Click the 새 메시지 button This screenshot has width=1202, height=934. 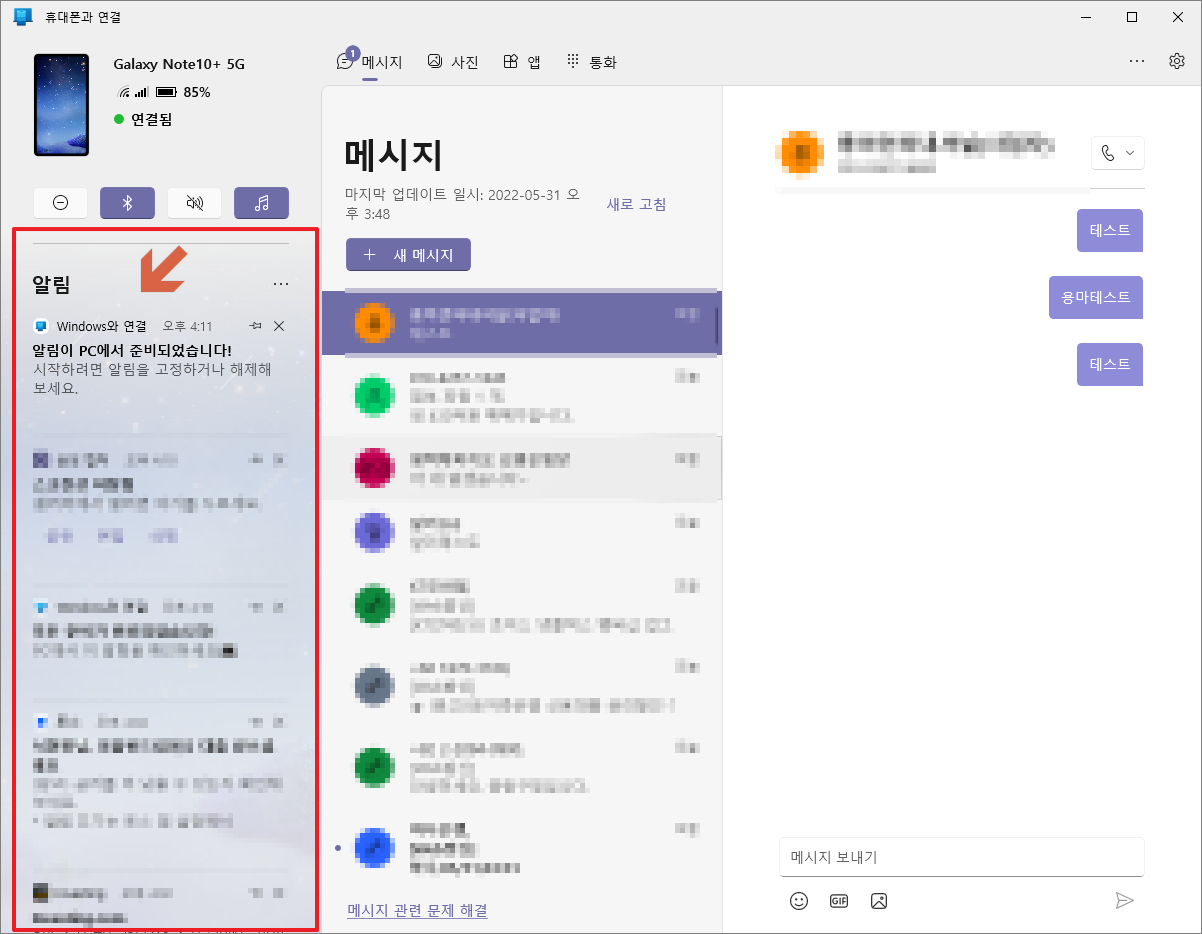coord(408,255)
